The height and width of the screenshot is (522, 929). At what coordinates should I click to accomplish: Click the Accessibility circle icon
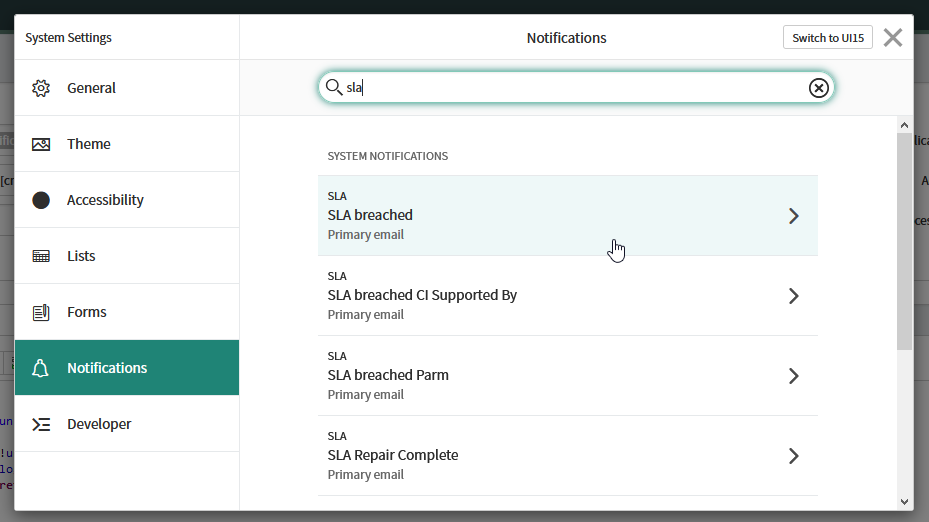point(41,200)
